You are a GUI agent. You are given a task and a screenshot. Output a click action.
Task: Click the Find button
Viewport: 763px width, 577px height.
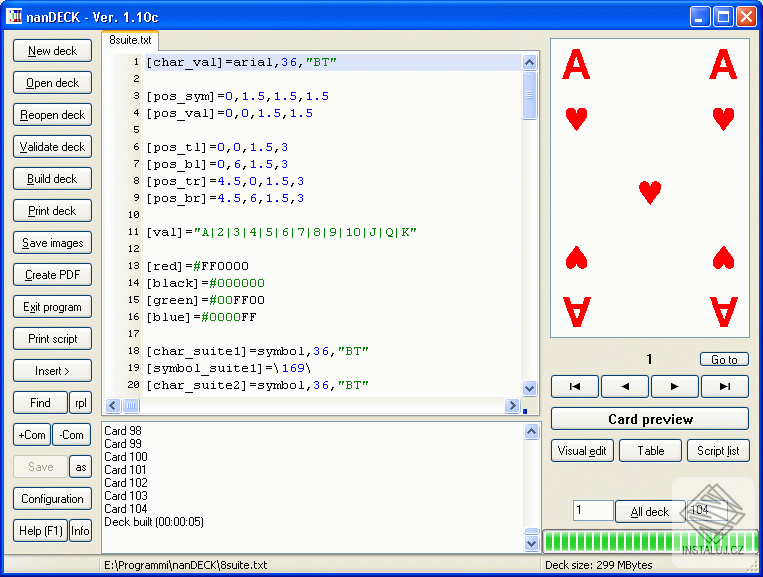point(40,403)
